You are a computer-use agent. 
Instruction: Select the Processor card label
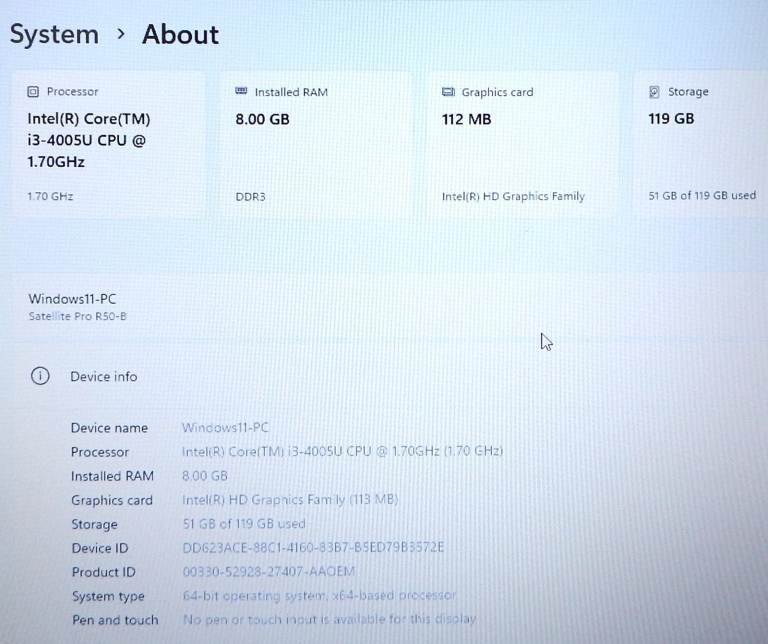pyautogui.click(x=72, y=92)
